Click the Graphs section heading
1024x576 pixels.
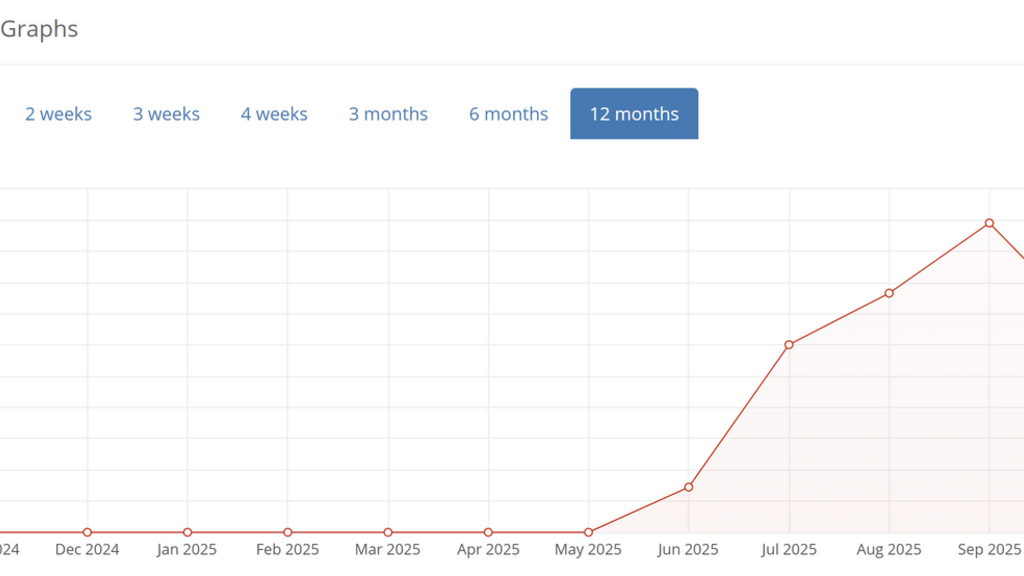(x=39, y=29)
